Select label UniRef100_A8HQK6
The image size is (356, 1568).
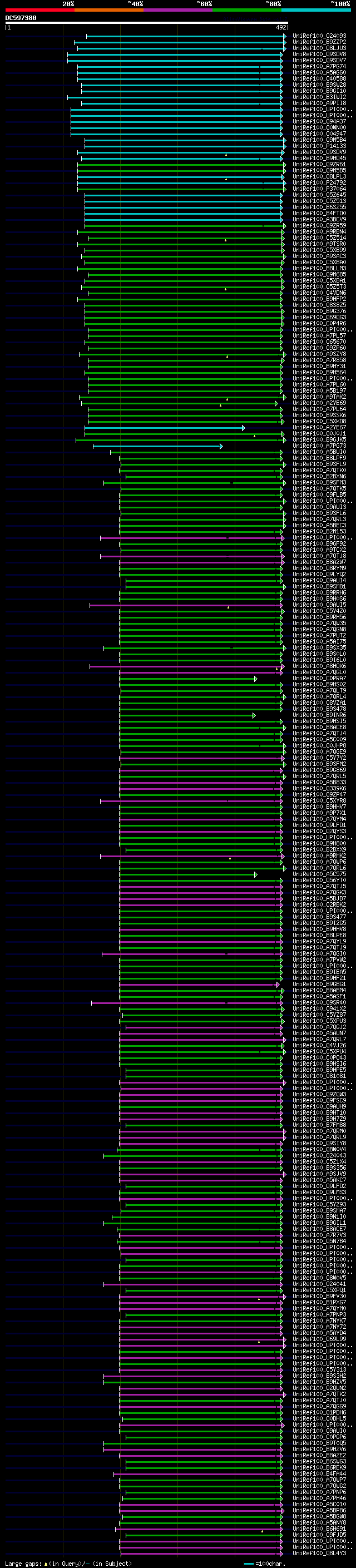[319, 666]
